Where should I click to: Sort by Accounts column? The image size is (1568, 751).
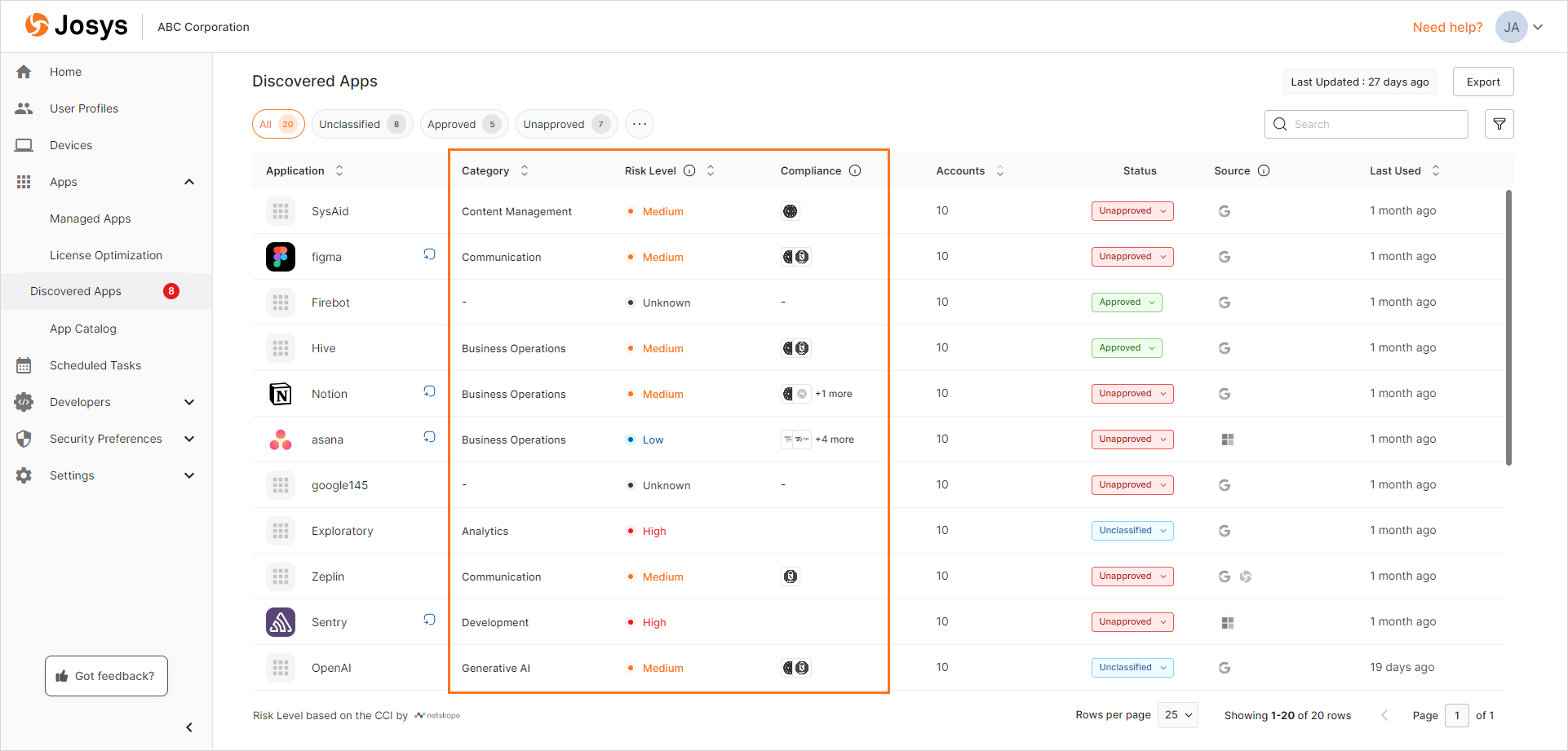pos(1000,170)
